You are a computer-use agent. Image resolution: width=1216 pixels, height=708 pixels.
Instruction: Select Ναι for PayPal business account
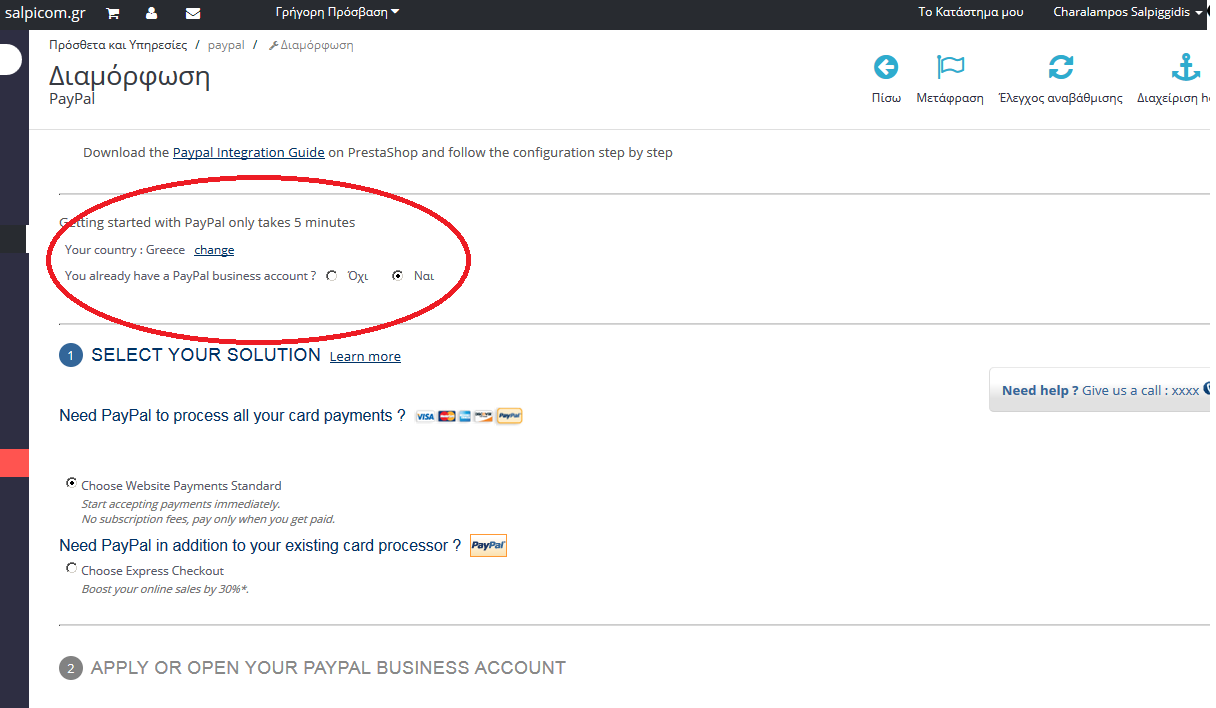click(398, 276)
